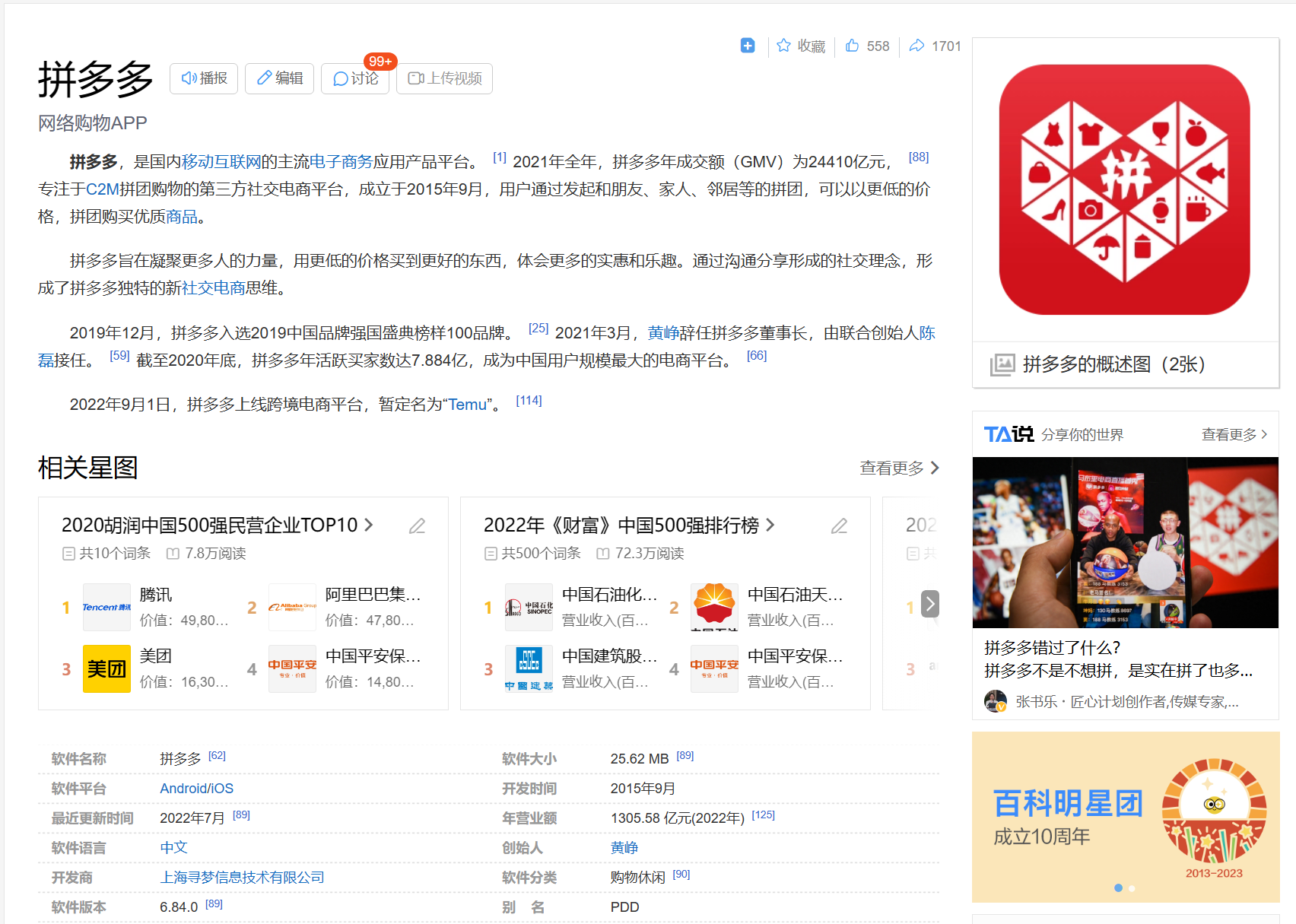The height and width of the screenshot is (924, 1296).
Task: Click the 黄峥 founder link in the table
Action: pos(624,847)
